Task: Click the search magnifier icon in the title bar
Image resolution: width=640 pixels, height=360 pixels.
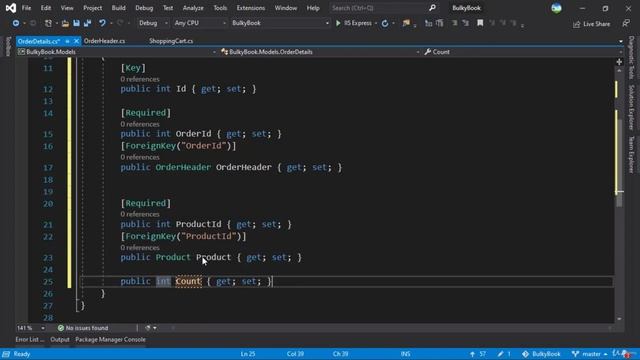Action: [x=432, y=8]
